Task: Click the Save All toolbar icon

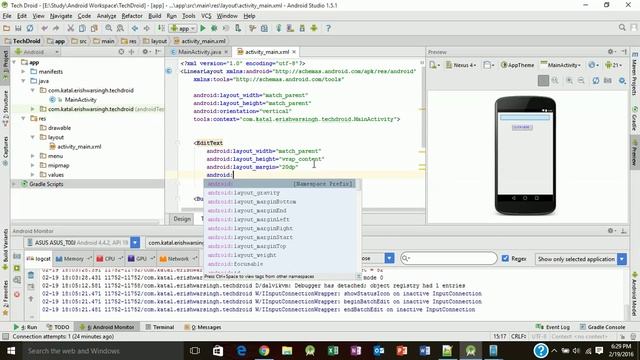Action: point(18,28)
